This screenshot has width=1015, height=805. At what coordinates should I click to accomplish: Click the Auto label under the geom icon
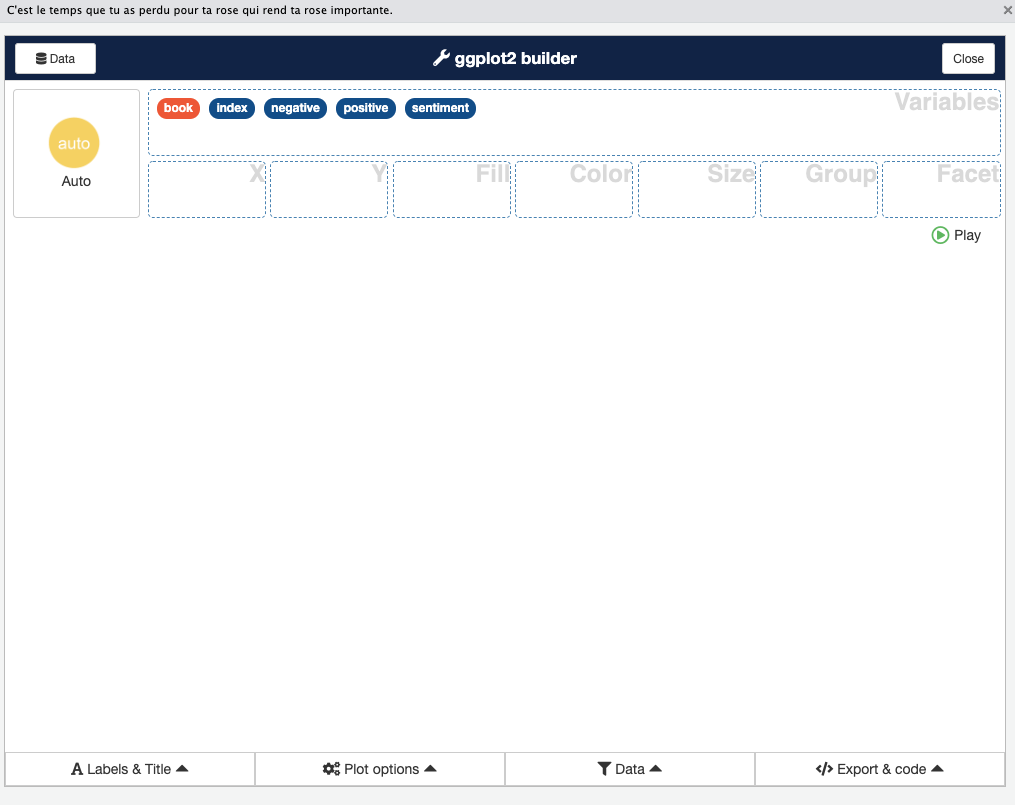coord(76,181)
